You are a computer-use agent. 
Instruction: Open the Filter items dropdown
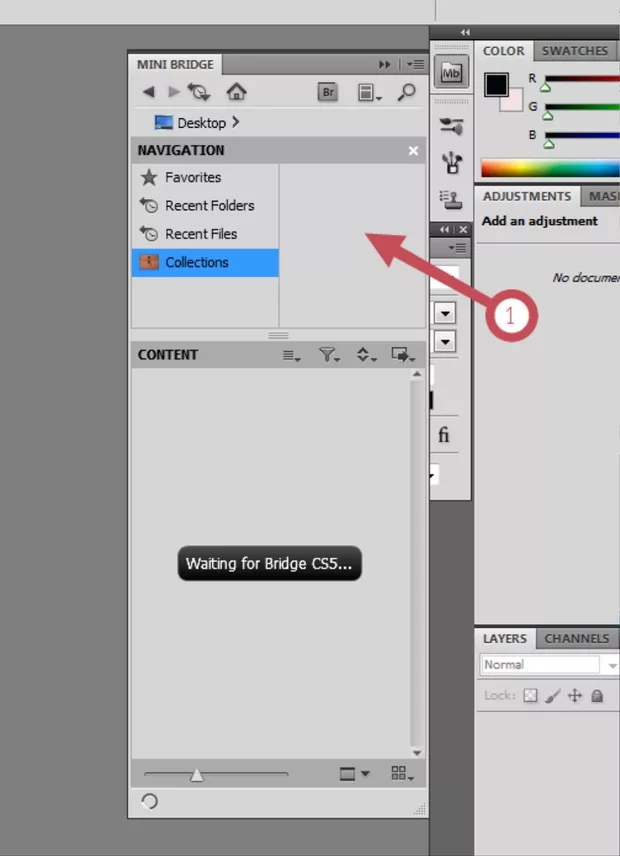pos(329,355)
